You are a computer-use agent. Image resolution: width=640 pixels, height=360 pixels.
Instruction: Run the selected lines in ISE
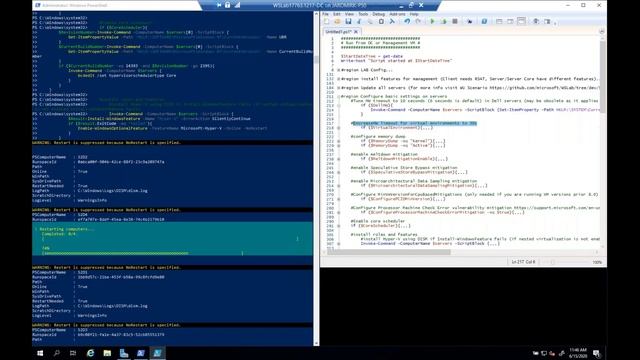click(444, 21)
